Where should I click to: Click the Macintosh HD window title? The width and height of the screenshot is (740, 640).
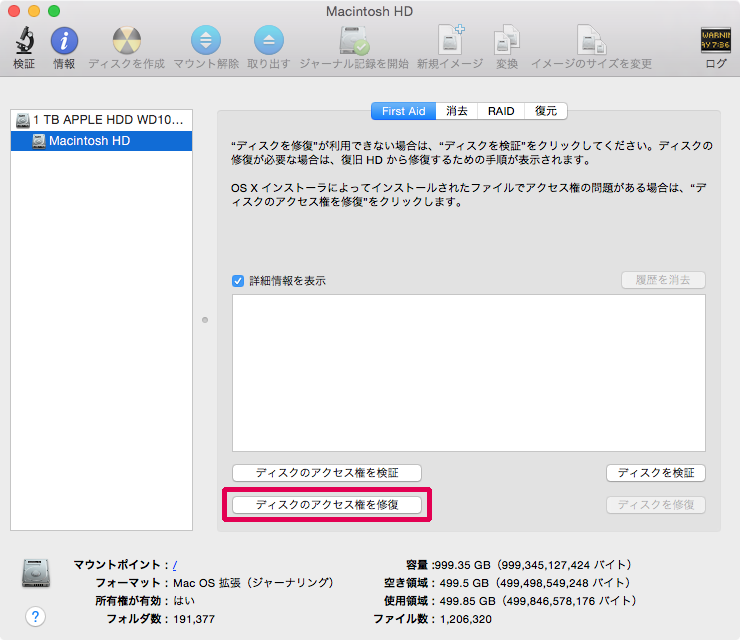click(370, 11)
